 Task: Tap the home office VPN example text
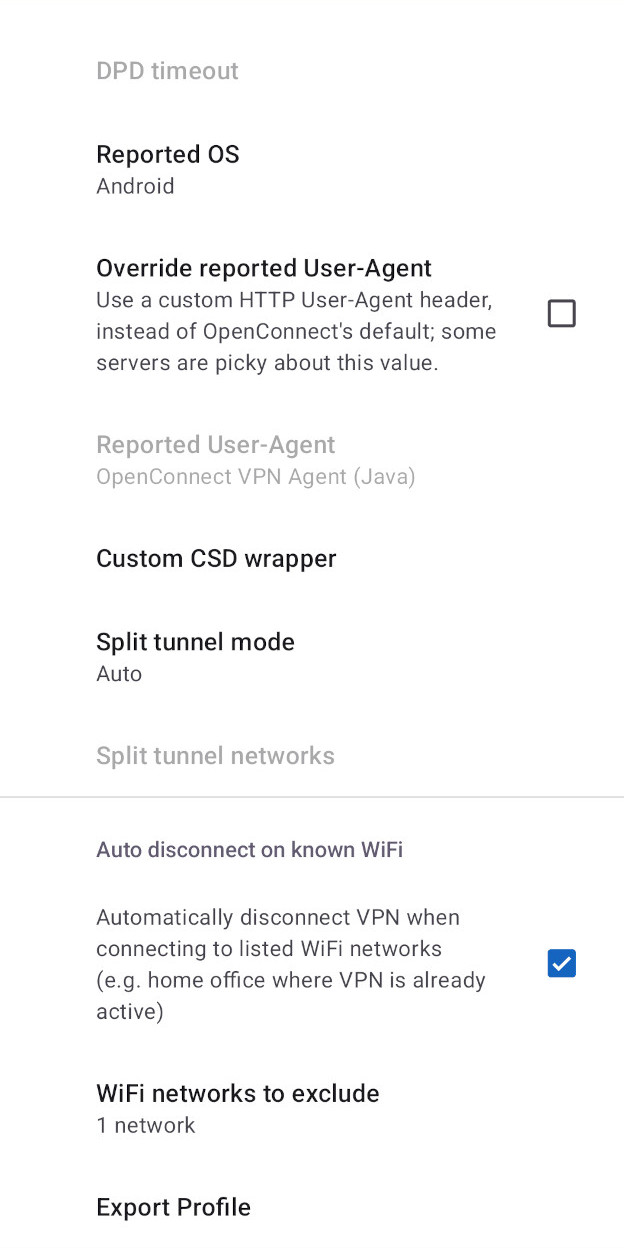click(x=291, y=996)
